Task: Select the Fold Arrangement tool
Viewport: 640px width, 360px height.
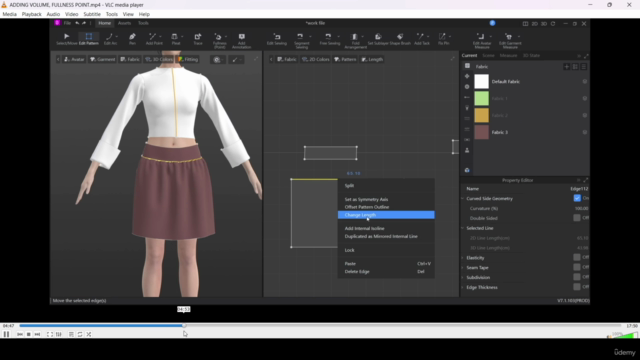Action: click(355, 41)
